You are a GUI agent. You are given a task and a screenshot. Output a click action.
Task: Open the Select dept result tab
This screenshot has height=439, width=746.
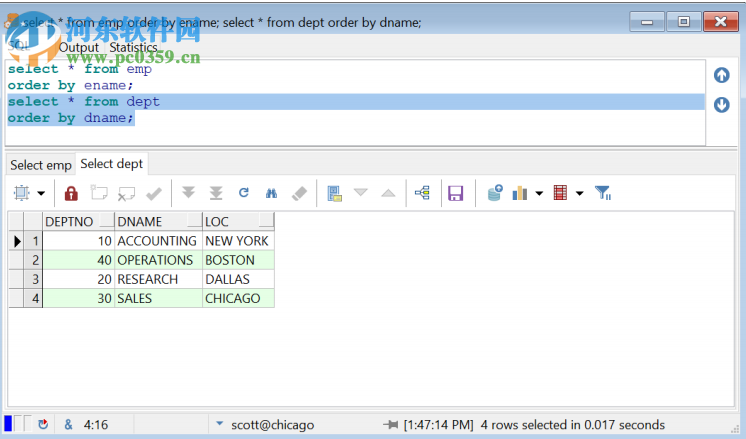coord(111,164)
